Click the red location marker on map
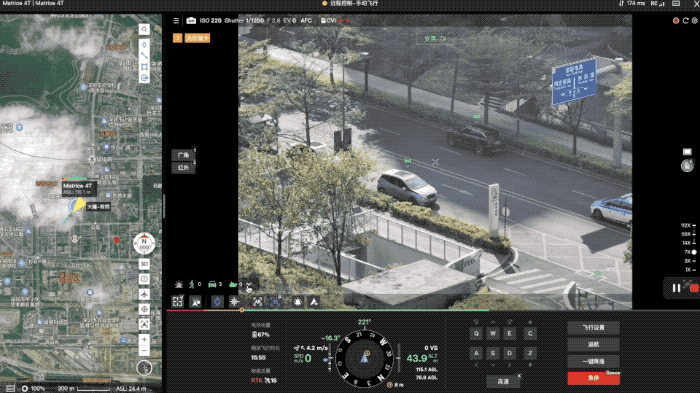The image size is (700, 393). [x=117, y=240]
